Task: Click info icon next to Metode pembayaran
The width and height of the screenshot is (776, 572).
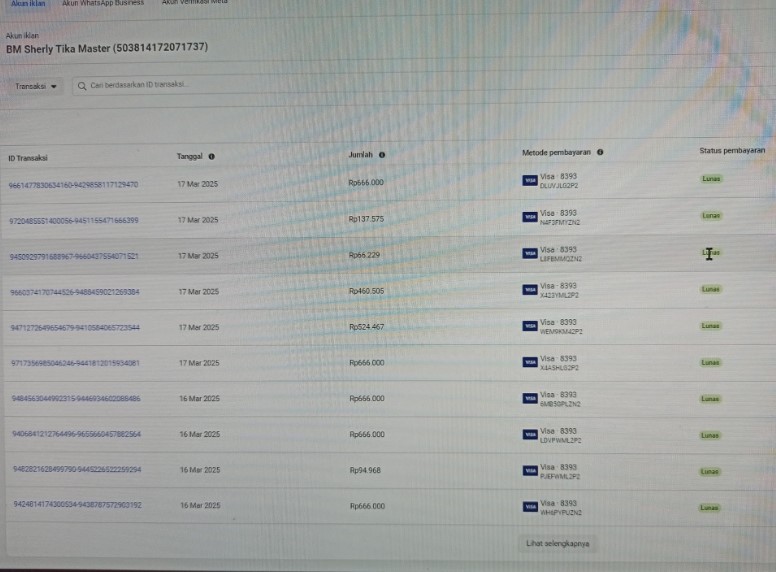Action: [600, 152]
